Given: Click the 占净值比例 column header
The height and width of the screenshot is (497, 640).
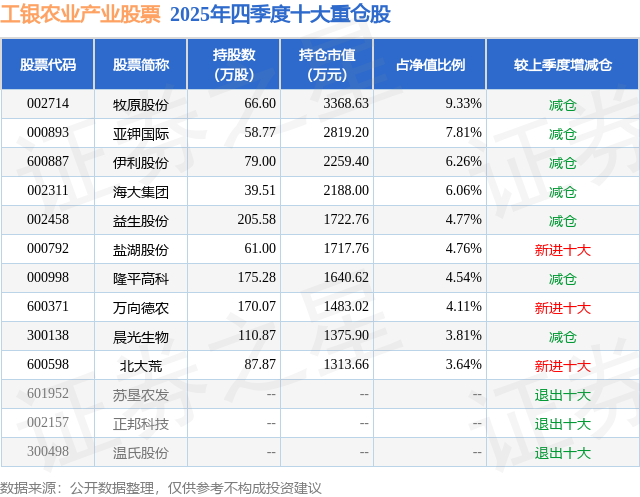Looking at the screenshot, I should pos(430,64).
